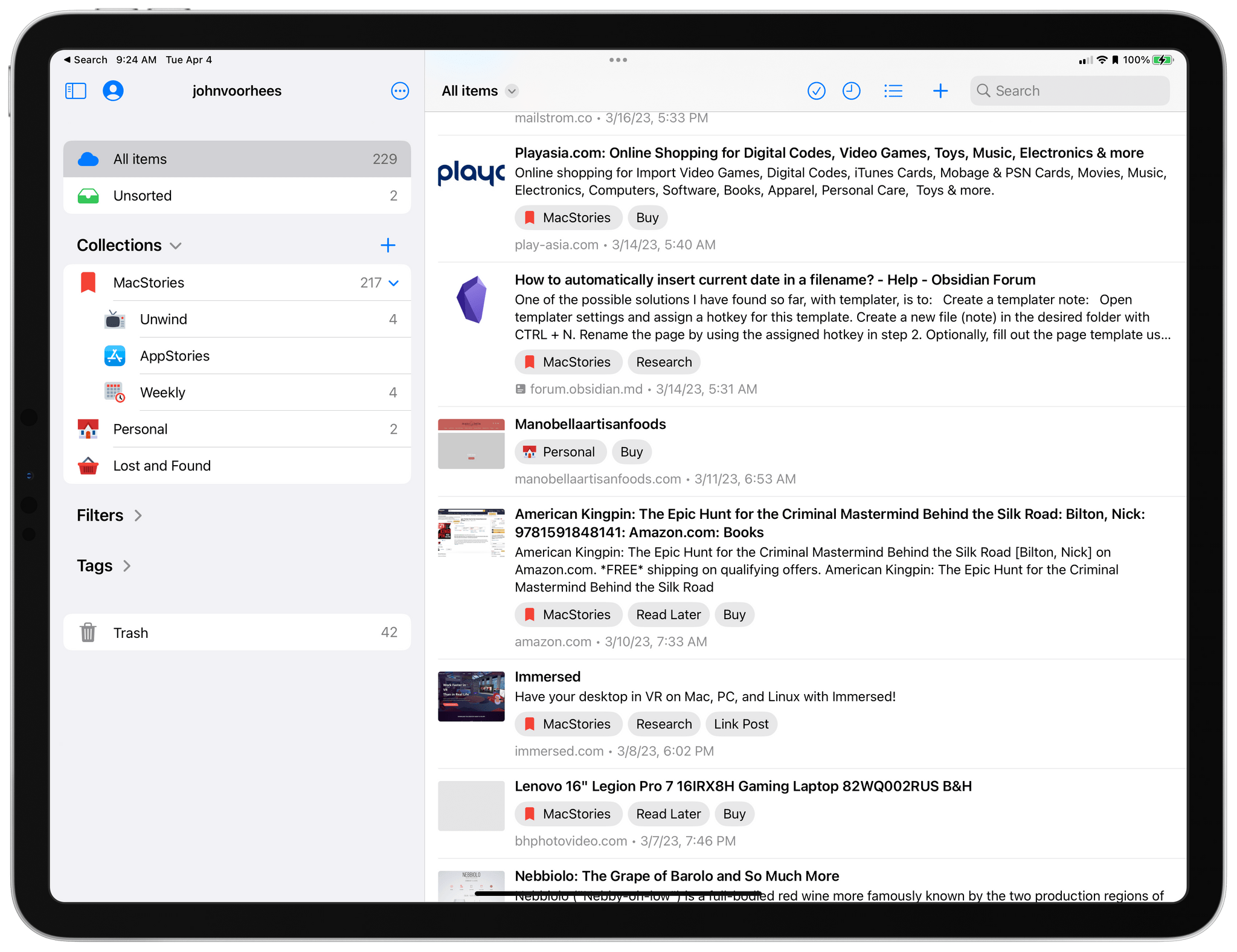Expand the MacStories collection chevron
Image resolution: width=1237 pixels, height=952 pixels.
[396, 282]
